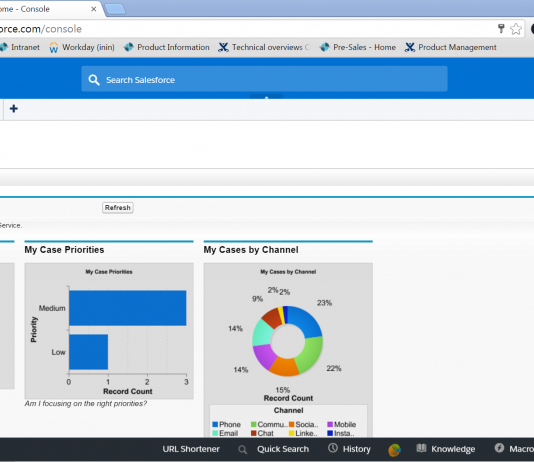
Task: Click the Macros footer icon
Action: 499,448
